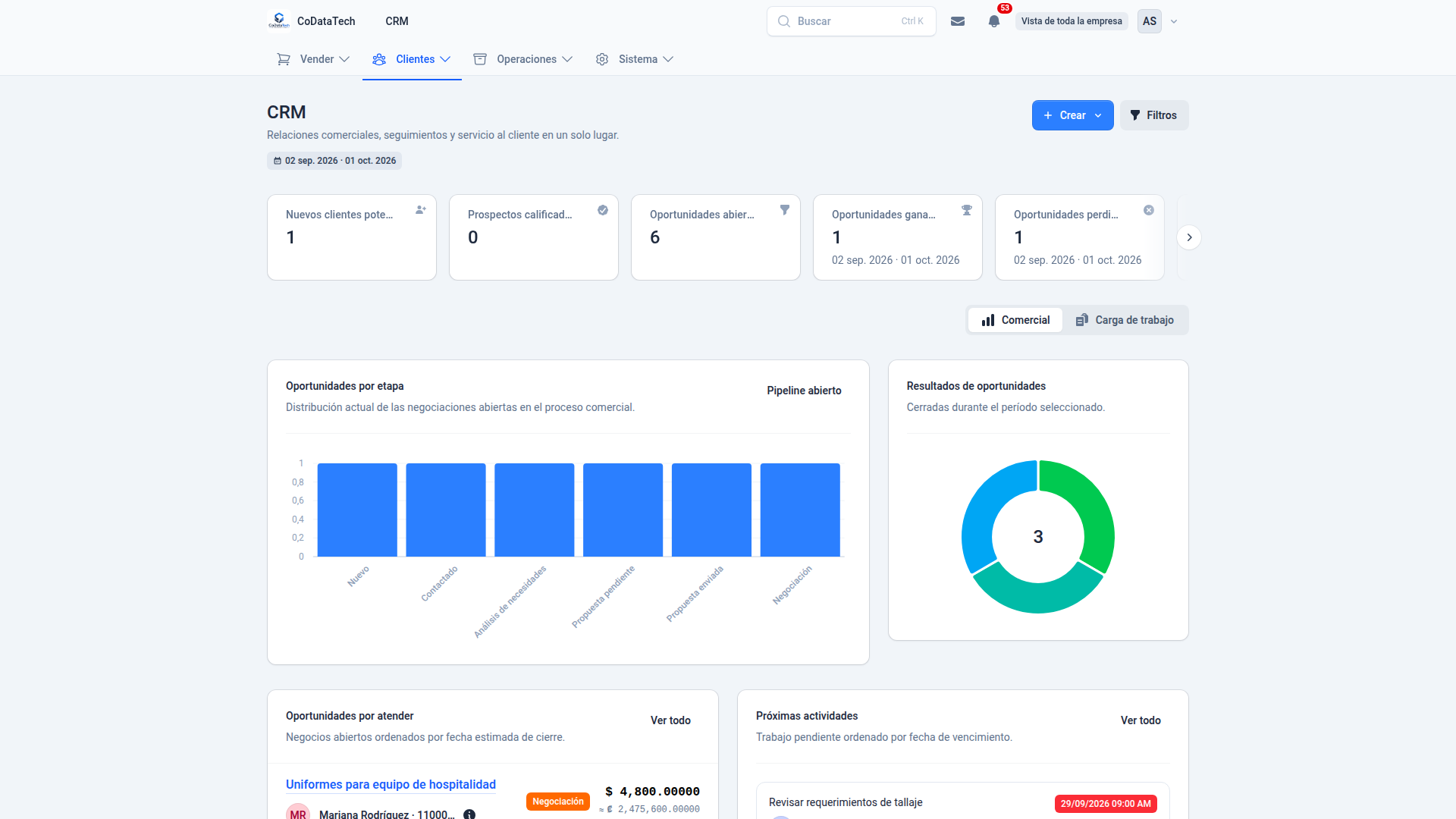The height and width of the screenshot is (819, 1456).
Task: Click Vista de toda la empresa button
Action: (1072, 21)
